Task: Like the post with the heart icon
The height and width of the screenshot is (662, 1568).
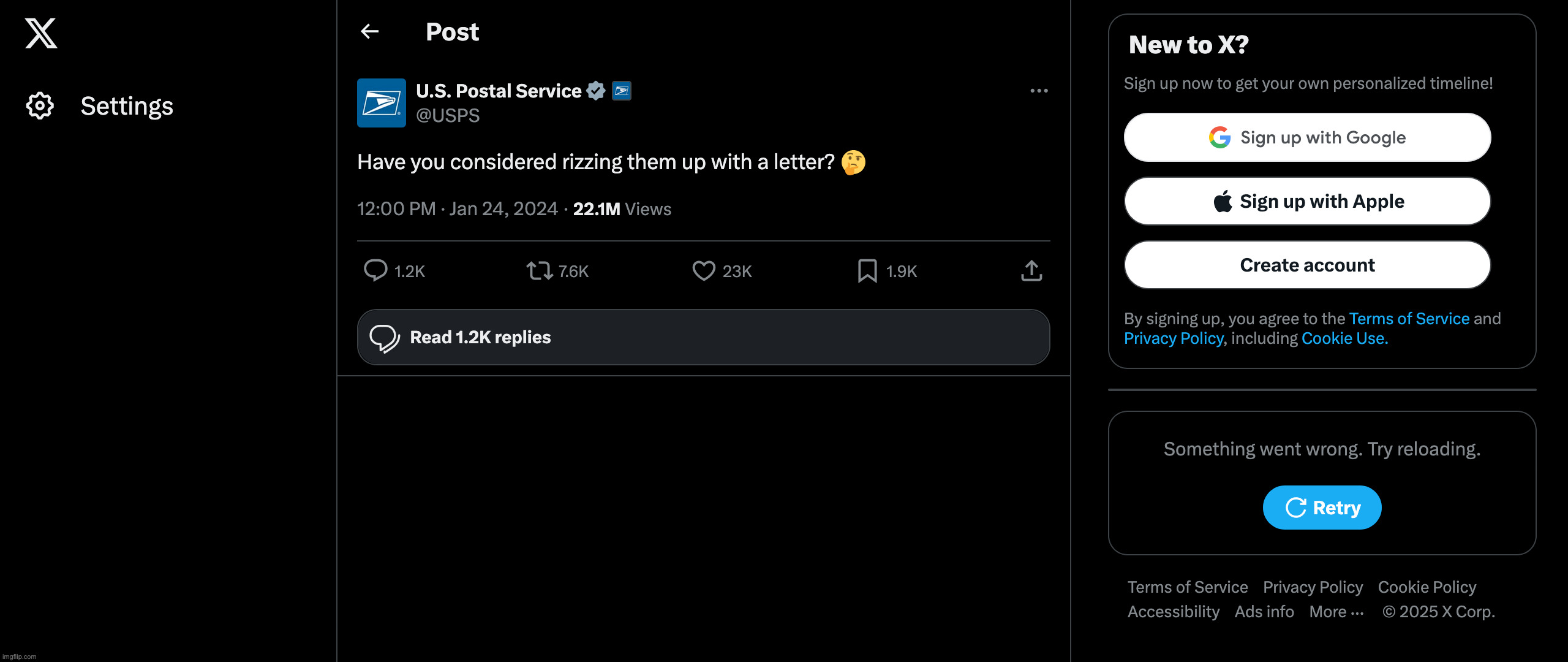Action: (704, 270)
